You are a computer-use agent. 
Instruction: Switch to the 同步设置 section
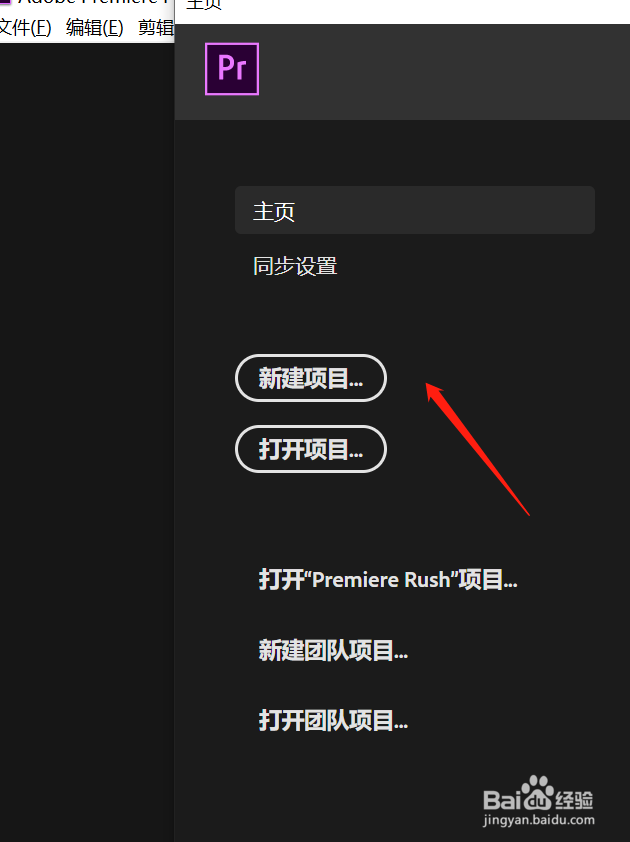(295, 266)
